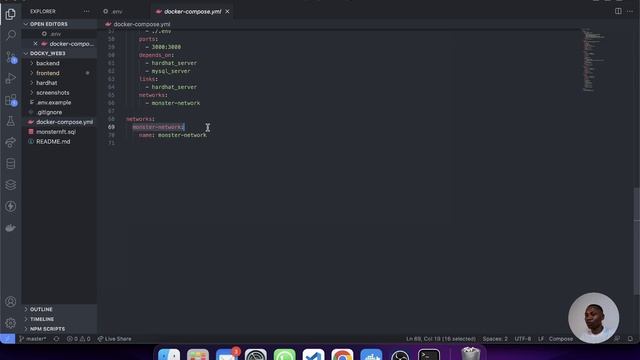Viewport: 640px width, 360px height.
Task: Open WhatsApp from the Dock
Action: (x=284, y=354)
